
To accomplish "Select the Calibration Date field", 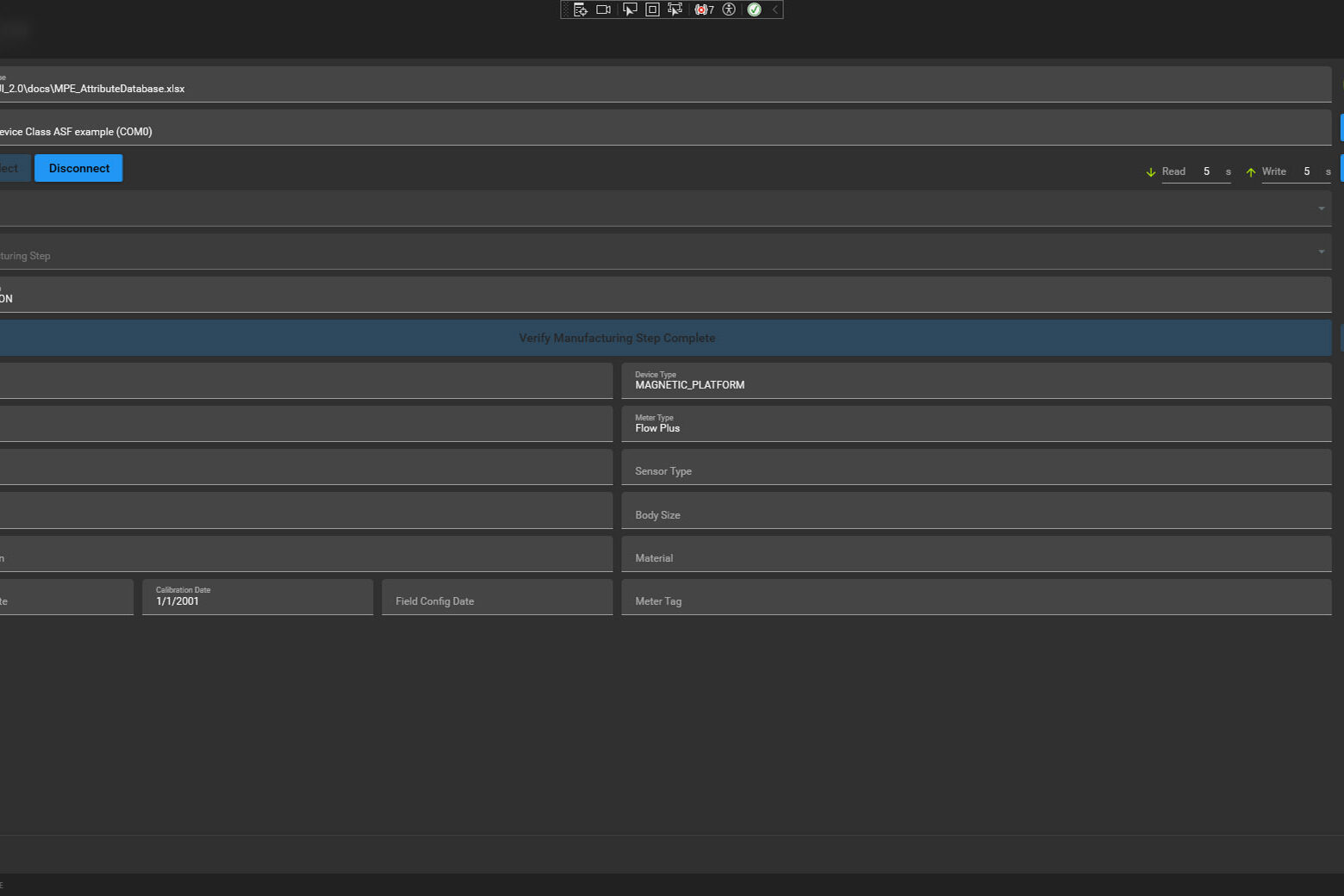I will tap(257, 597).
